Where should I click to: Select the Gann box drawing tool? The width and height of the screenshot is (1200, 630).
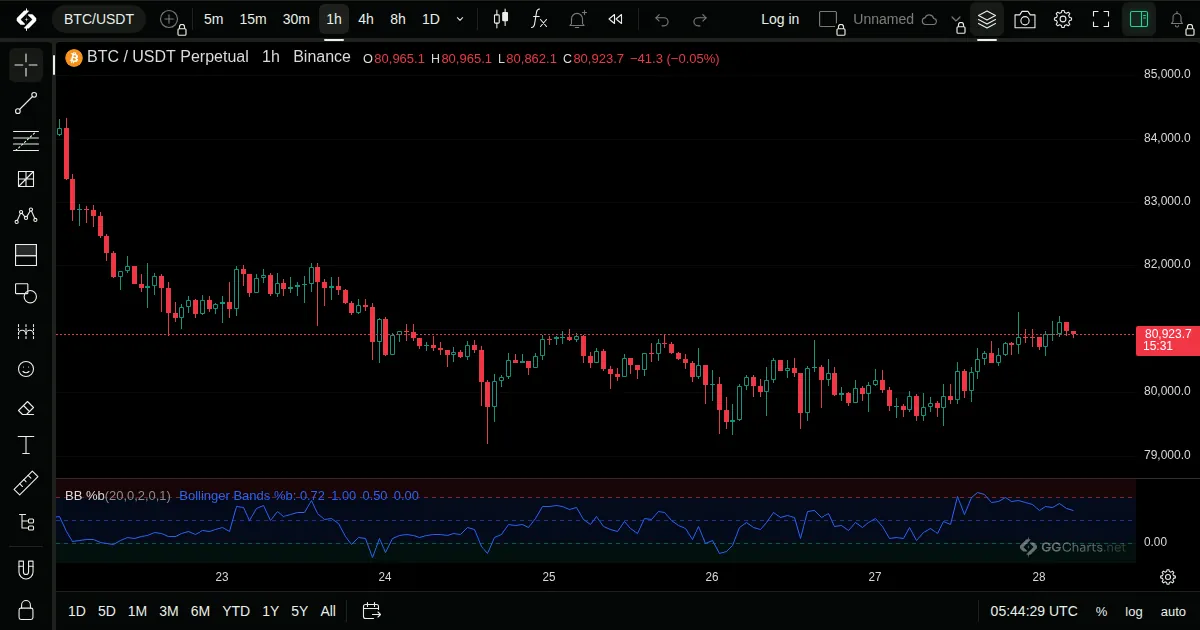coord(26,179)
